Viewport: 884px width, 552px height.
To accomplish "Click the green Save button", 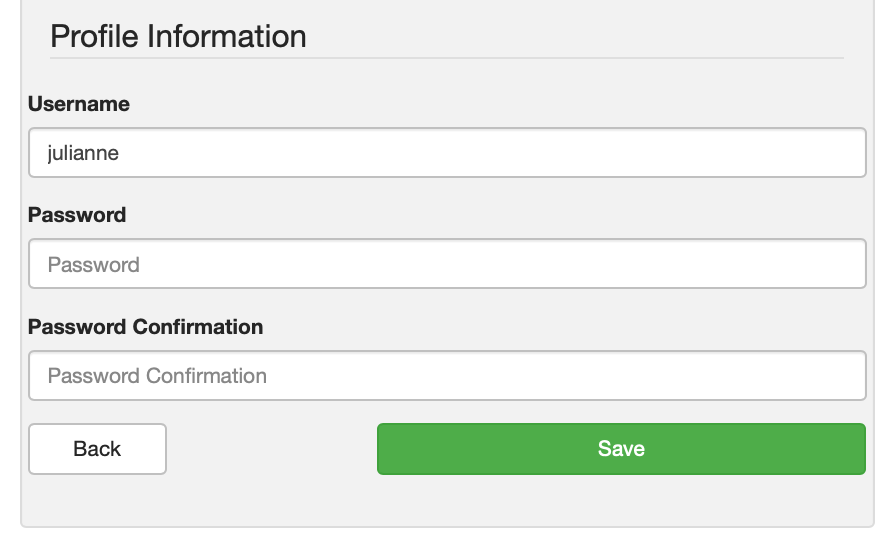I will tap(621, 449).
